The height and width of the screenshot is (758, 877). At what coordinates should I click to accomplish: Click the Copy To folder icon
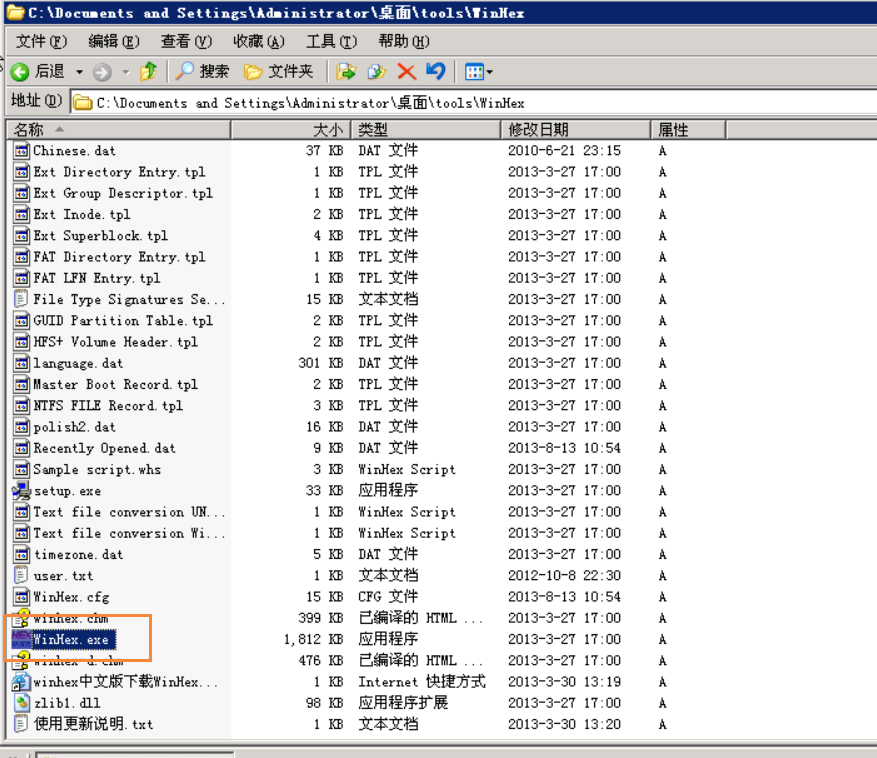376,72
